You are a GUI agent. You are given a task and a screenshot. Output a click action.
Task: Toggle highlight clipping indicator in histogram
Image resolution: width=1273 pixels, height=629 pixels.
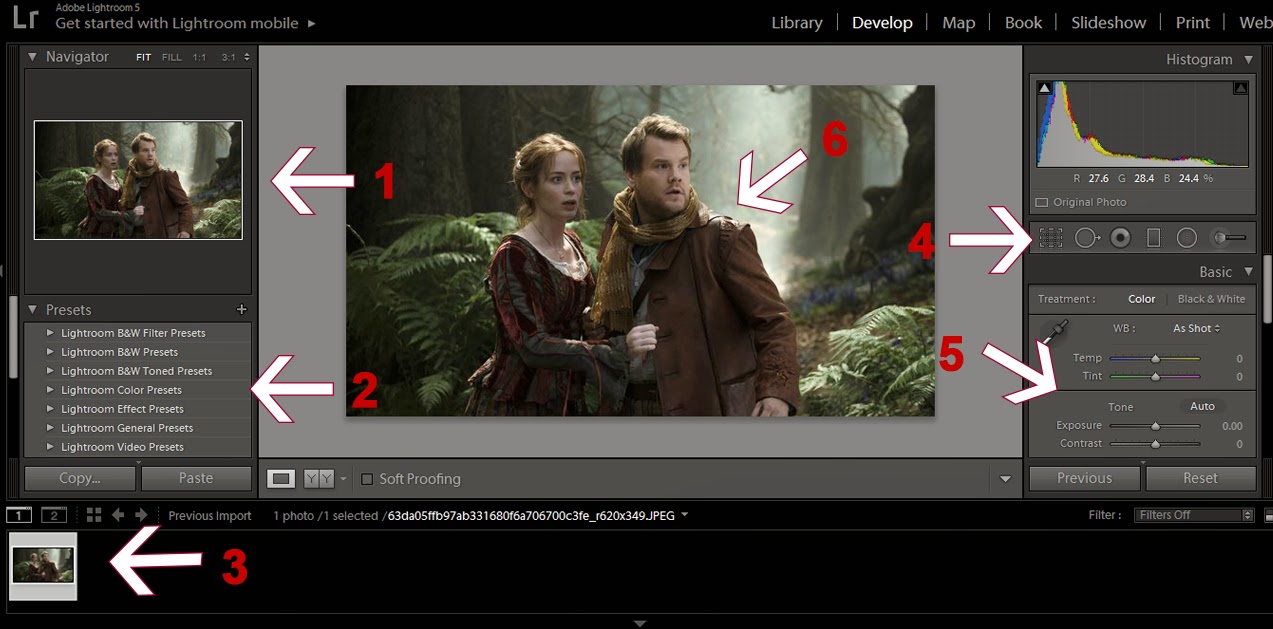1241,89
